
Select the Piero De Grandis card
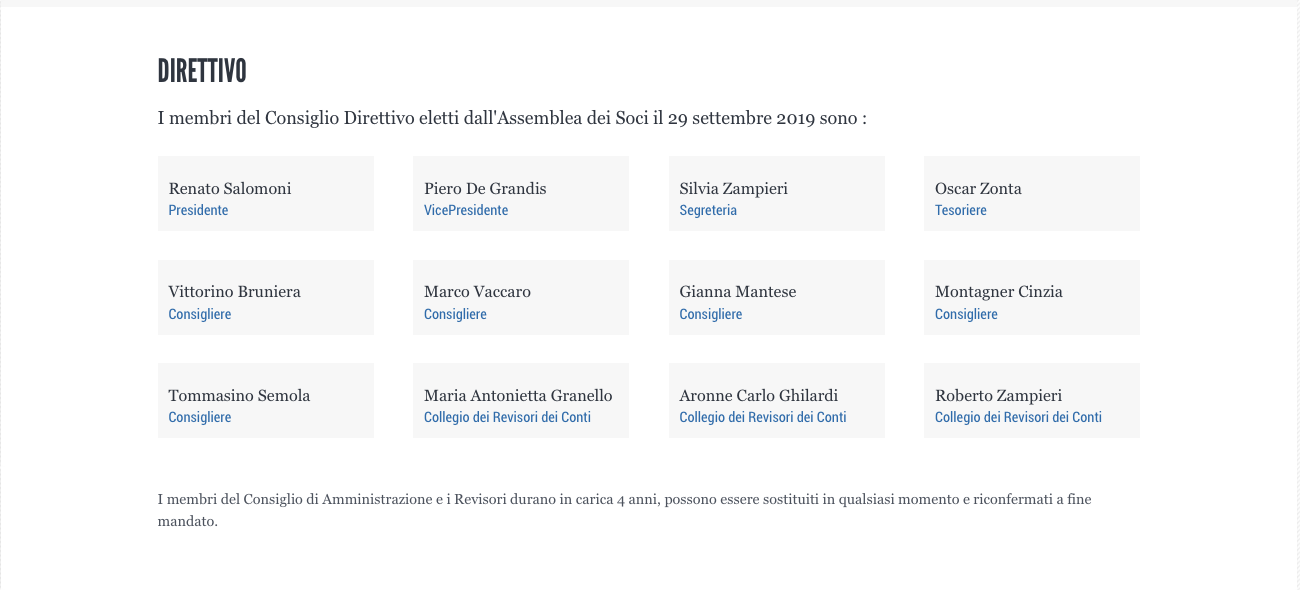[521, 193]
